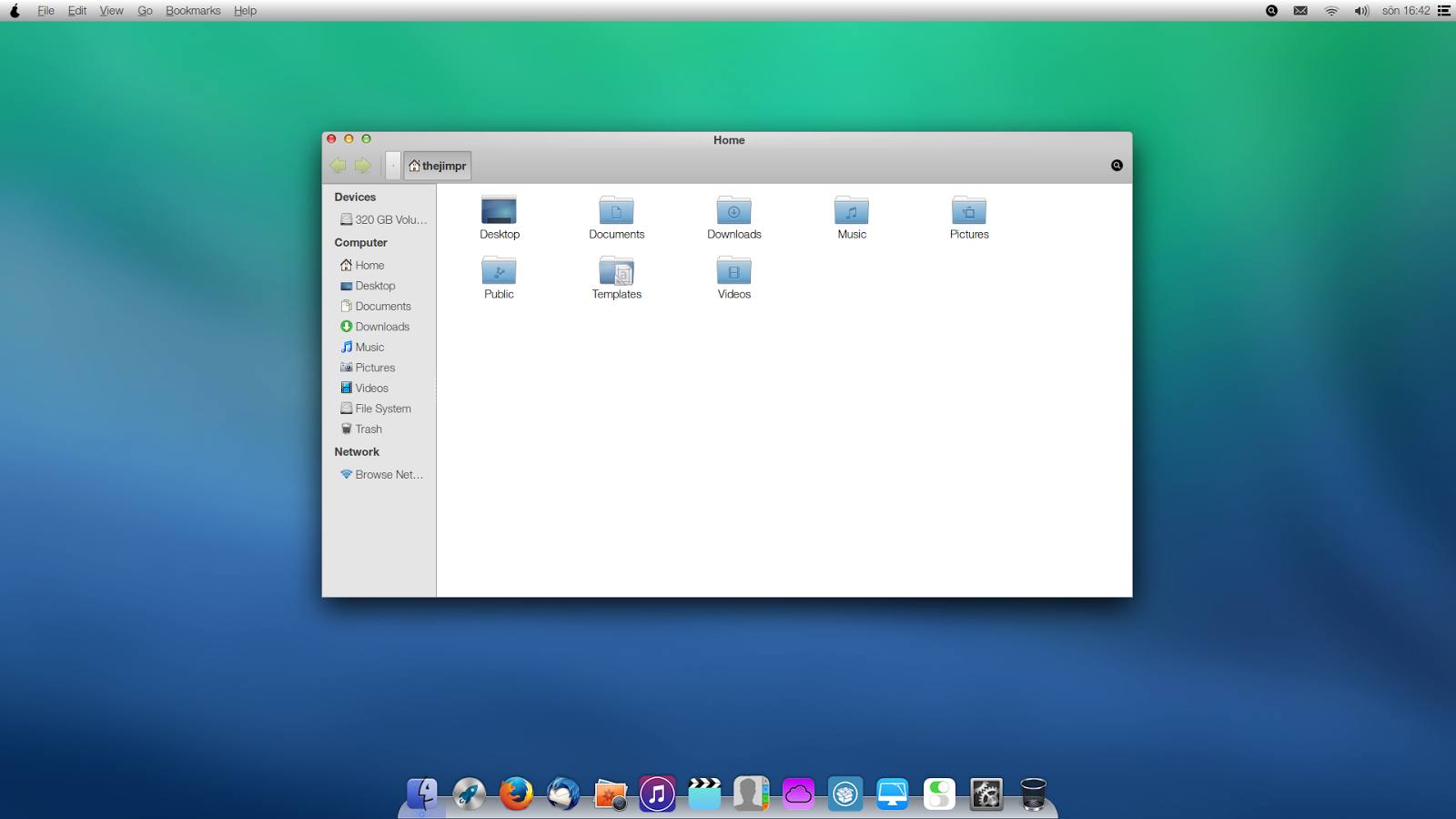The height and width of the screenshot is (819, 1456).
Task: Select the Templates folder icon in the file pane
Action: coord(616,270)
